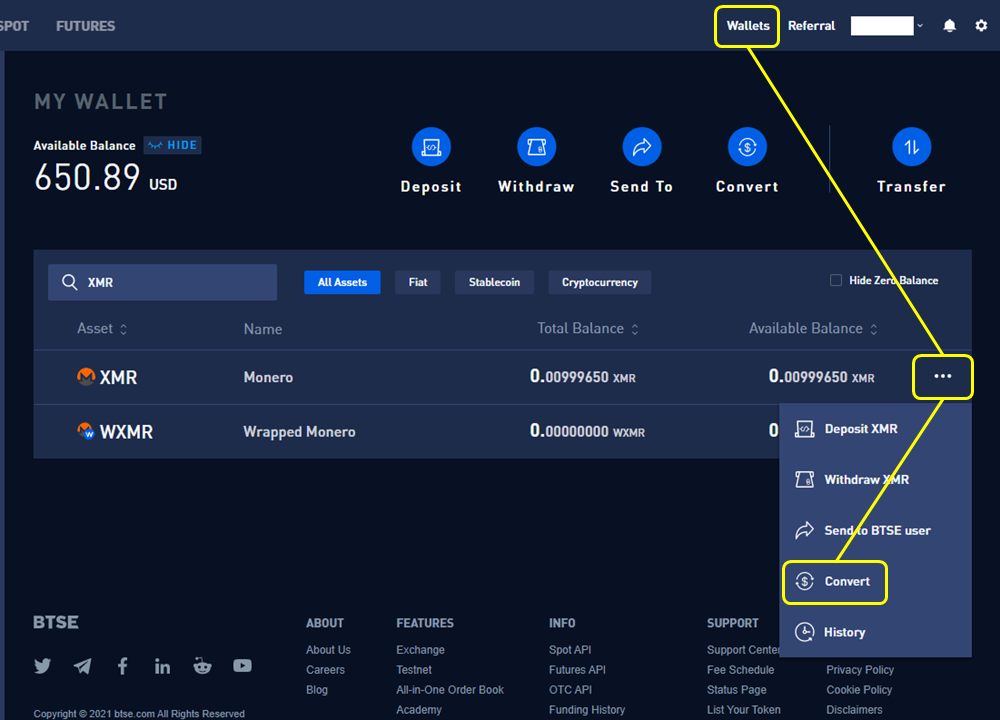1000x720 pixels.
Task: Switch to Stablecoin filter
Action: (494, 282)
